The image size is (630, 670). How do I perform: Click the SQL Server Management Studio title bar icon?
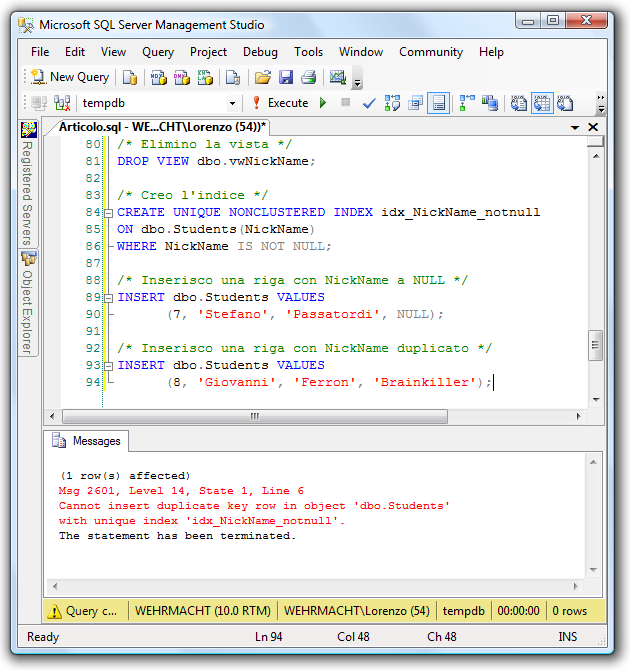pos(26,25)
